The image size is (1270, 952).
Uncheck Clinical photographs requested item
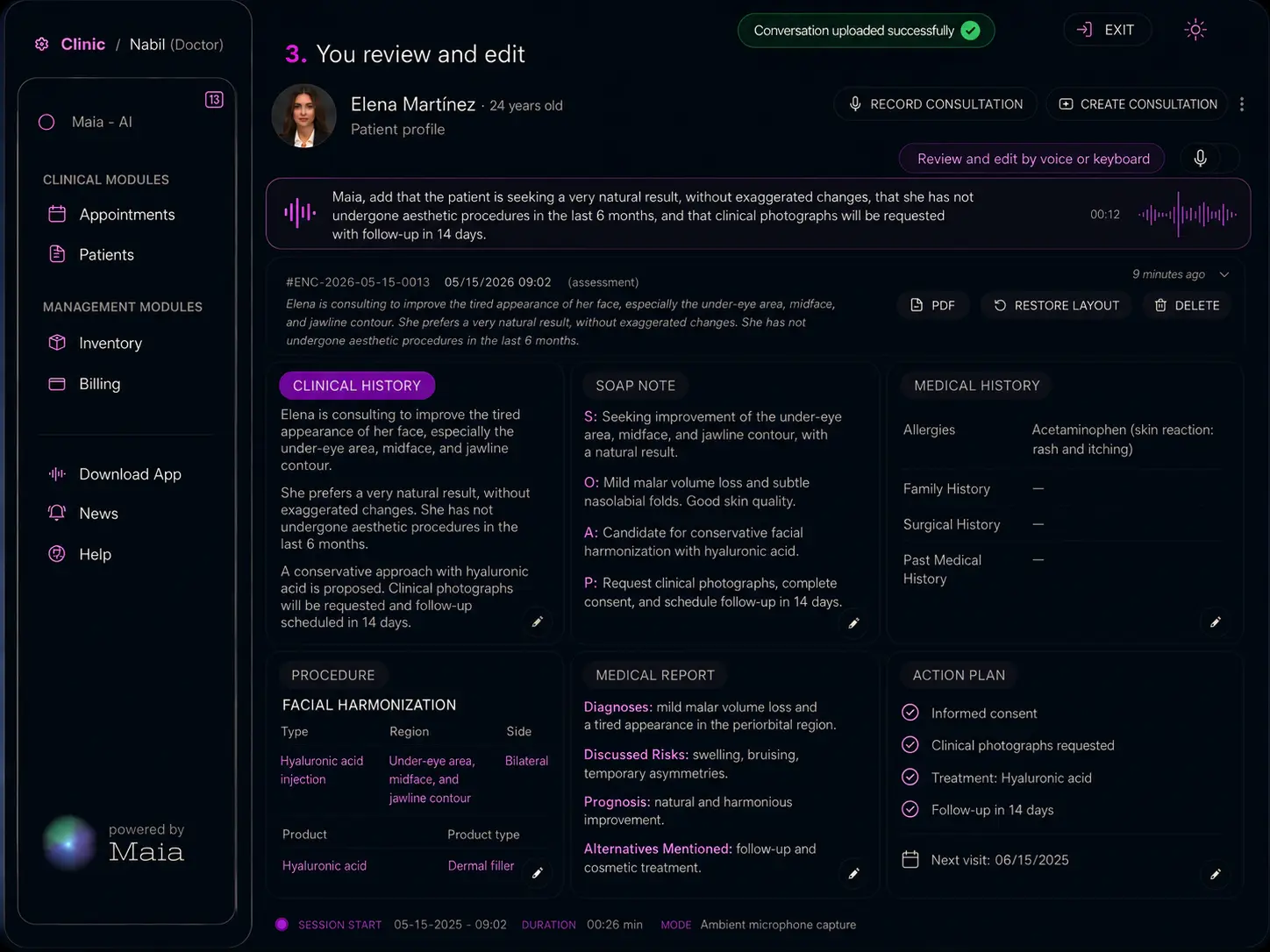coord(910,745)
